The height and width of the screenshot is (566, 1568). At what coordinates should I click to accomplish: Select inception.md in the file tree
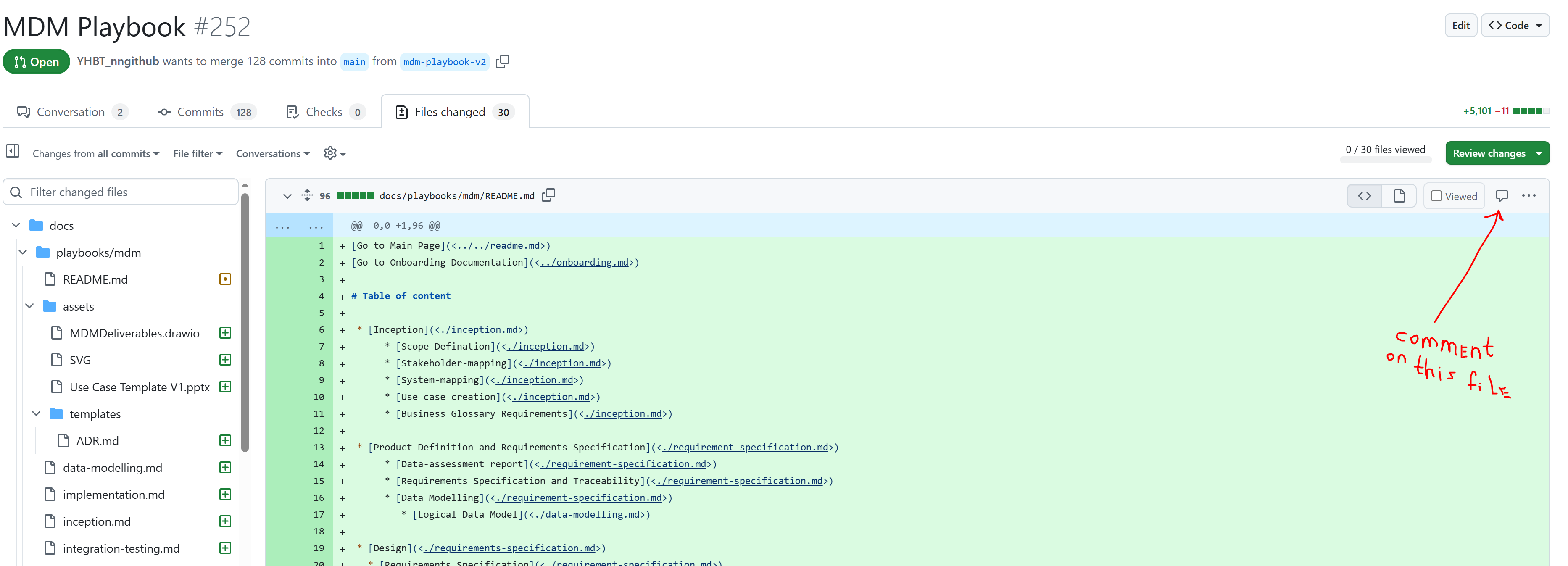point(96,521)
